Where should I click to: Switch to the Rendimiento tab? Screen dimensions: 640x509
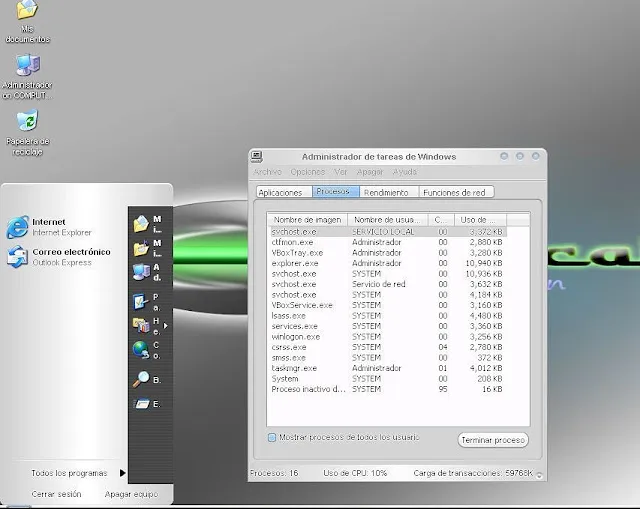coord(389,192)
